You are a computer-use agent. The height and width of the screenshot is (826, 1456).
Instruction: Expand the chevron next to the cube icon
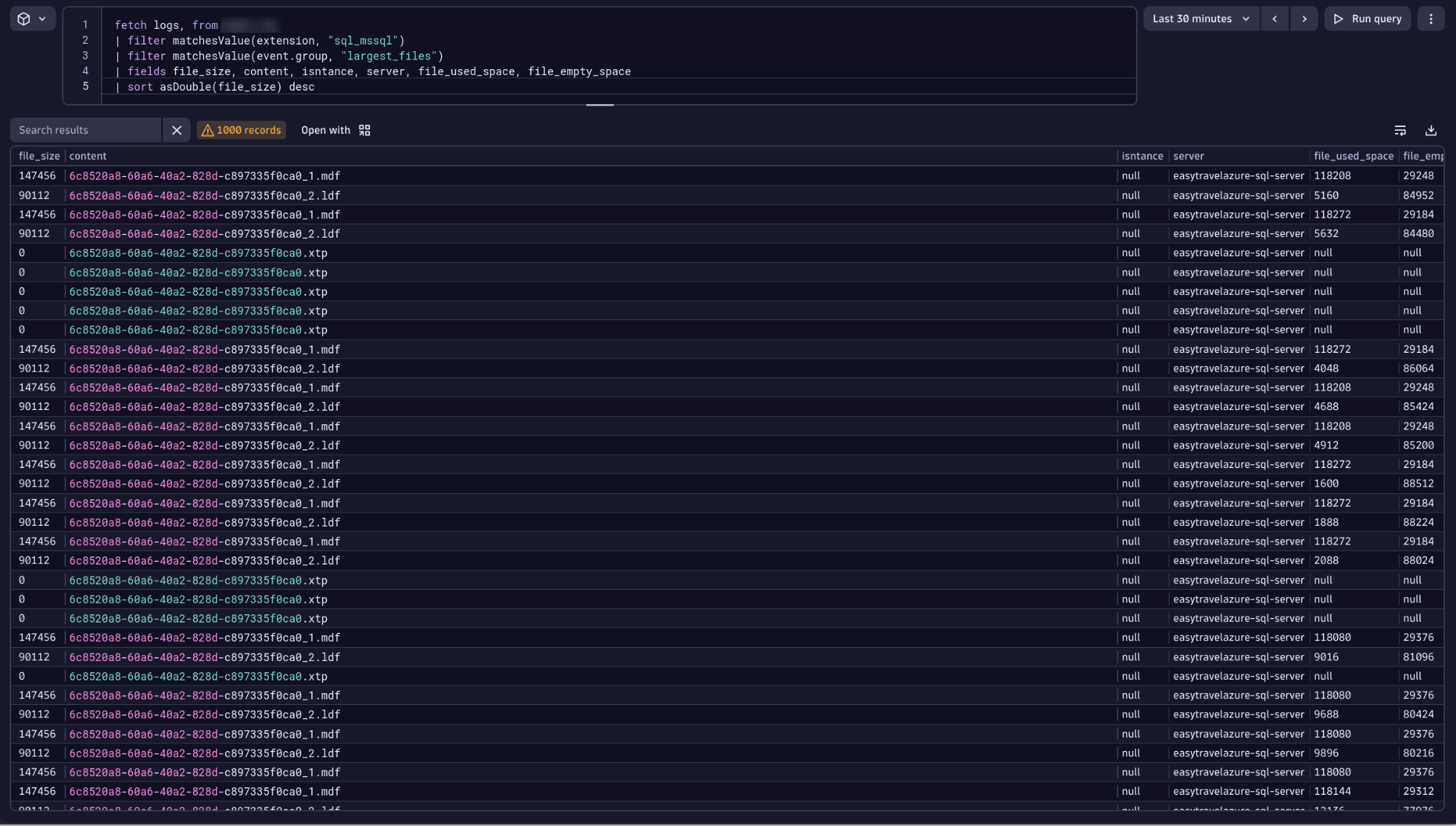coord(42,19)
